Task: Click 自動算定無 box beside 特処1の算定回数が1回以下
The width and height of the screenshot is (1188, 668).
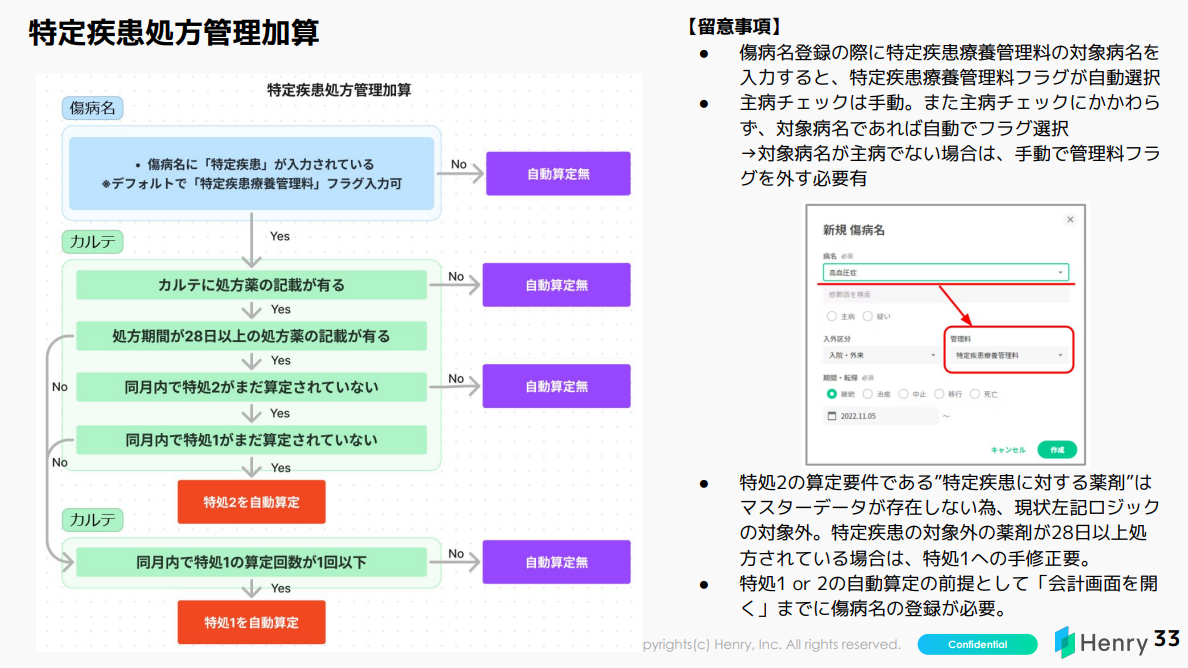Action: pyautogui.click(x=557, y=562)
